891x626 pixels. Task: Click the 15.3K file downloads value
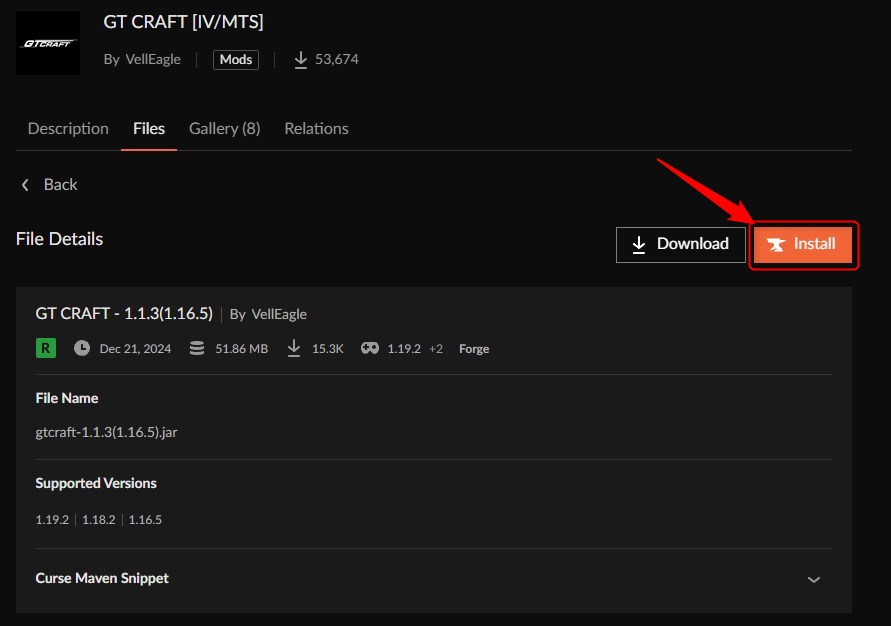coord(328,349)
